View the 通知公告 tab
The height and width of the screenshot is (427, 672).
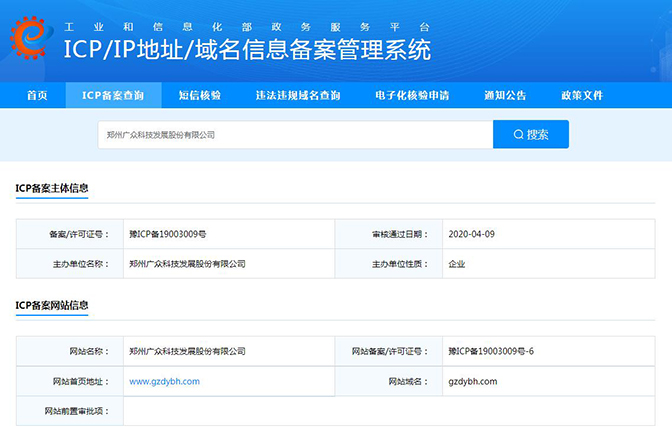point(505,96)
